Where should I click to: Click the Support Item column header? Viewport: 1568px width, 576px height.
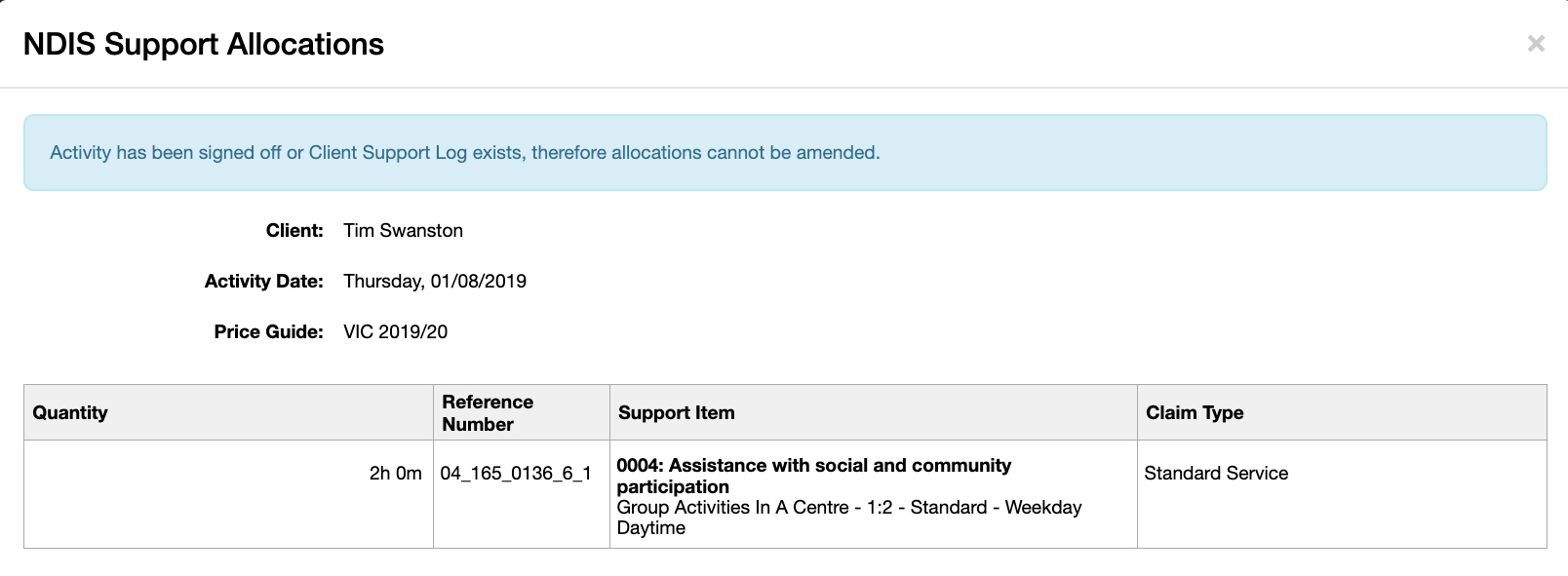pyautogui.click(x=676, y=412)
